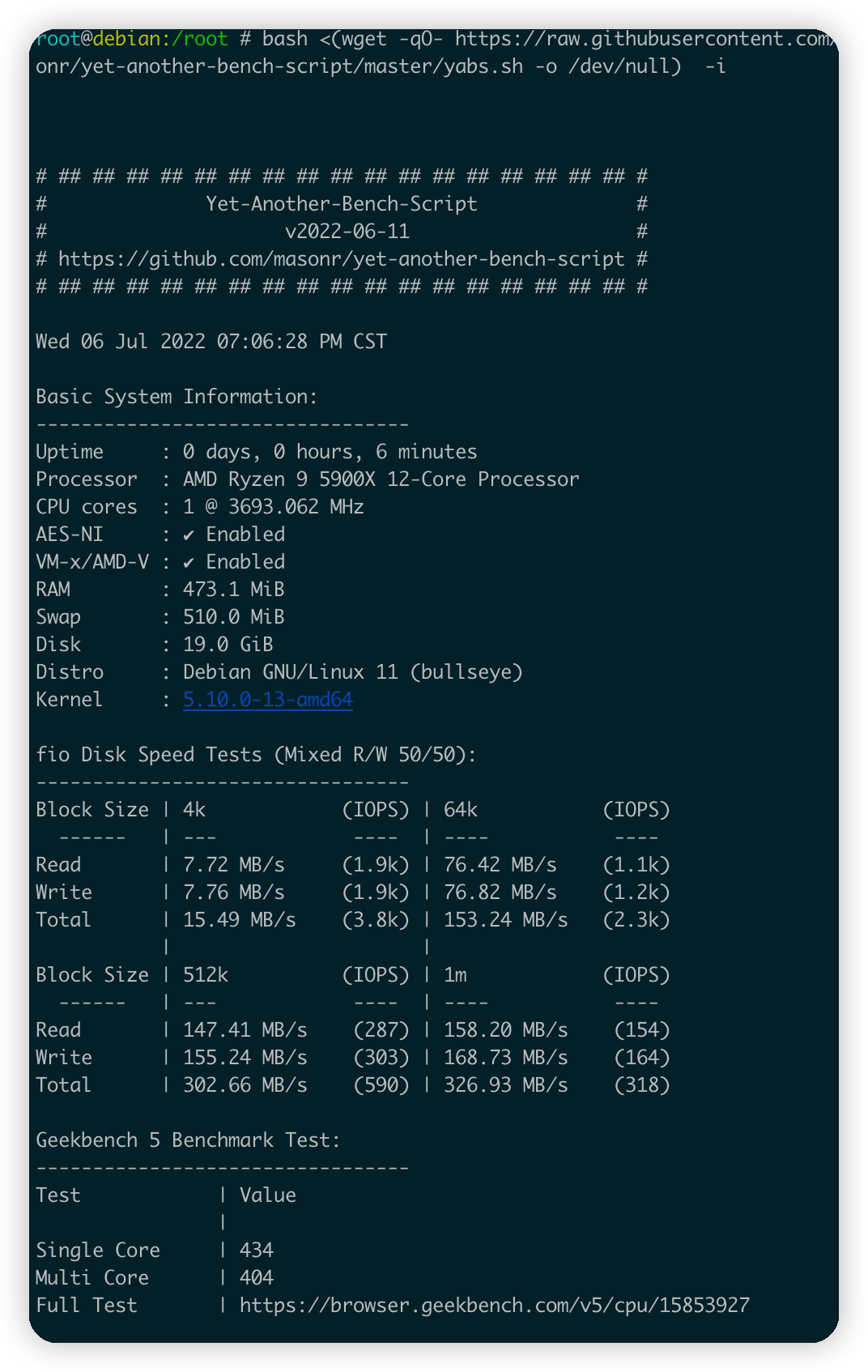The image size is (868, 1372).
Task: Click the Multi Core score 404
Action: click(x=257, y=1278)
